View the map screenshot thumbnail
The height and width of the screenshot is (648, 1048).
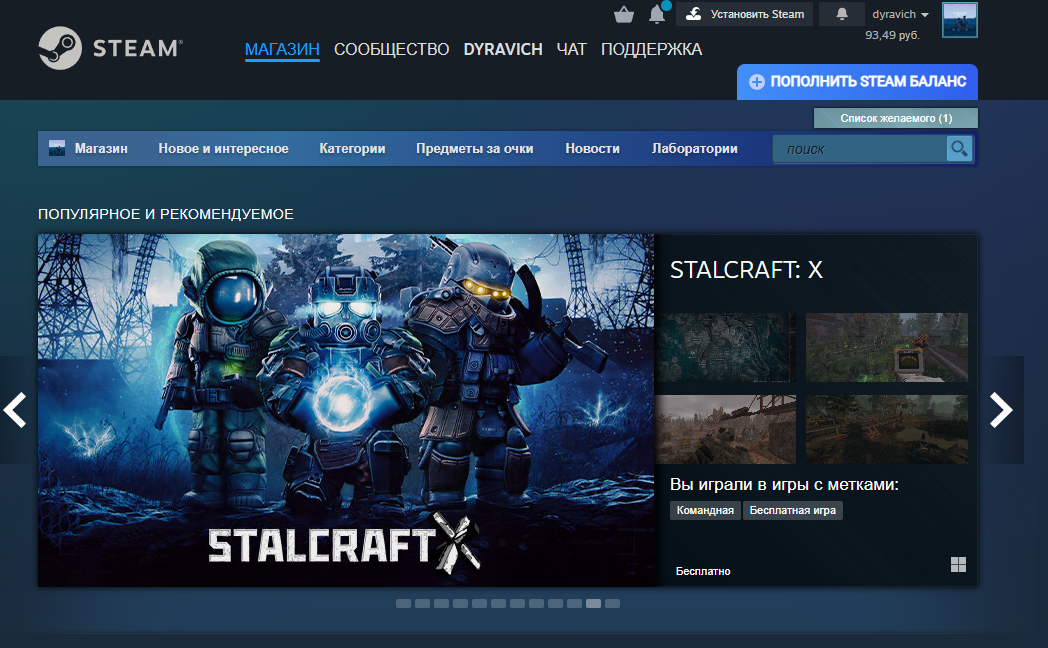pos(726,347)
